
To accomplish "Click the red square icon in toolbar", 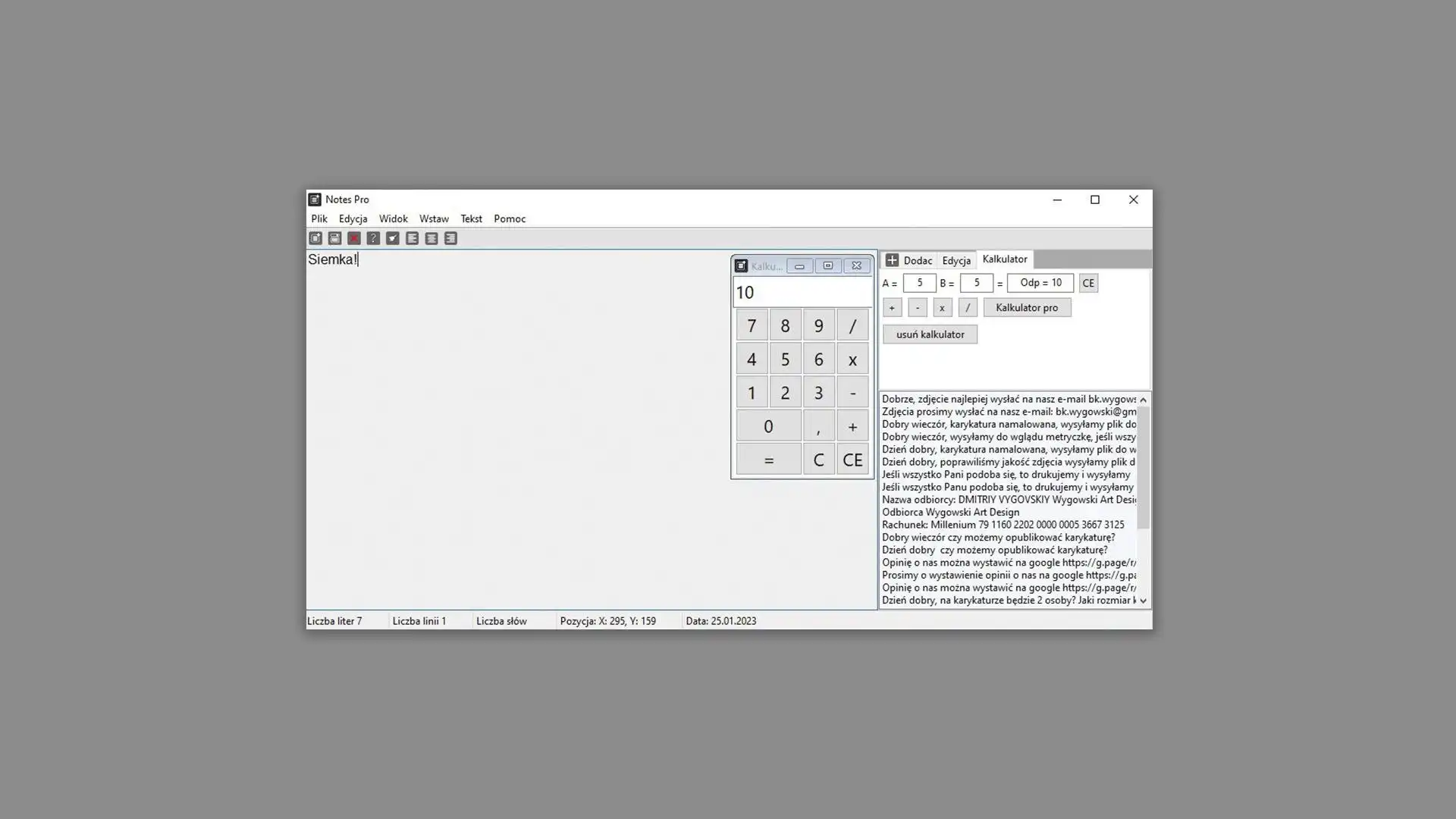I will tap(354, 237).
